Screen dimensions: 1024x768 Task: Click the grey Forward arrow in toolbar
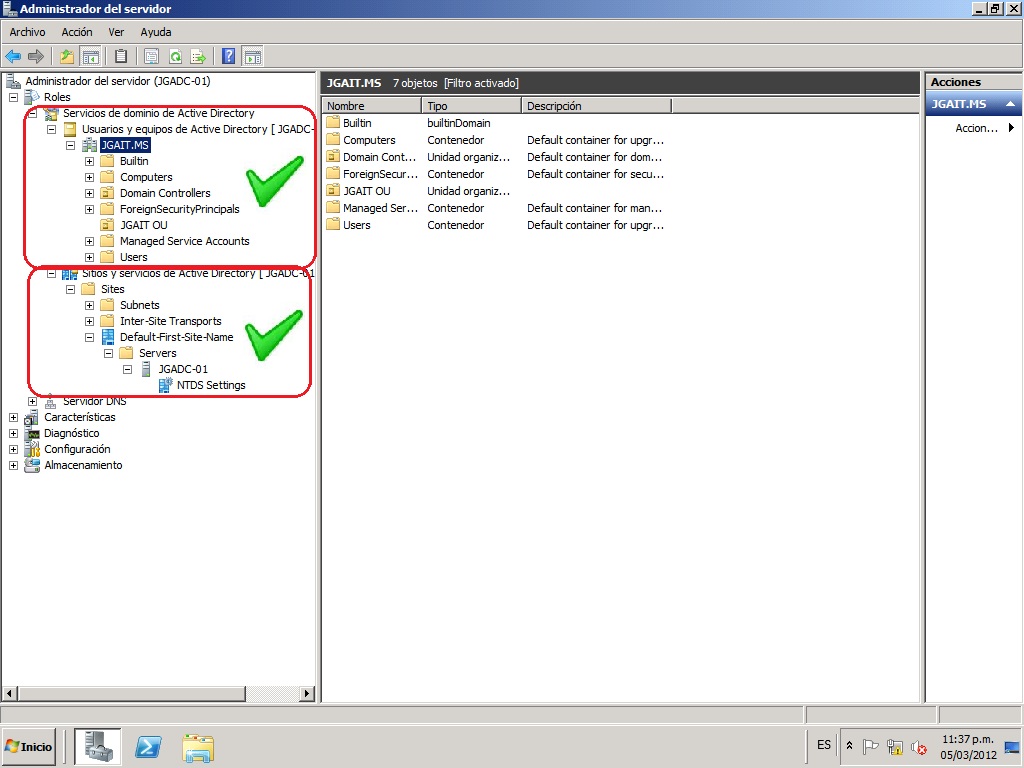pyautogui.click(x=37, y=57)
